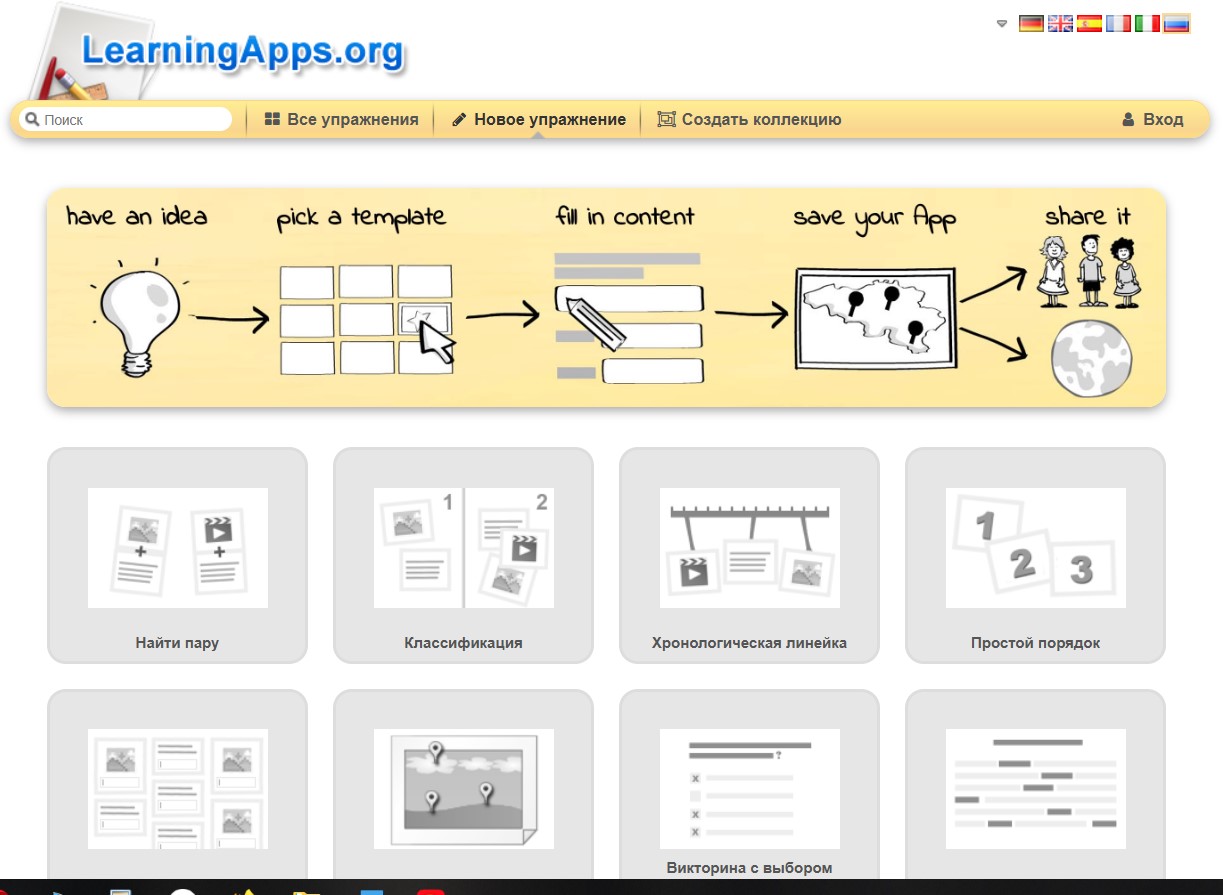Select the Italian flag language
1223x895 pixels.
click(1147, 24)
